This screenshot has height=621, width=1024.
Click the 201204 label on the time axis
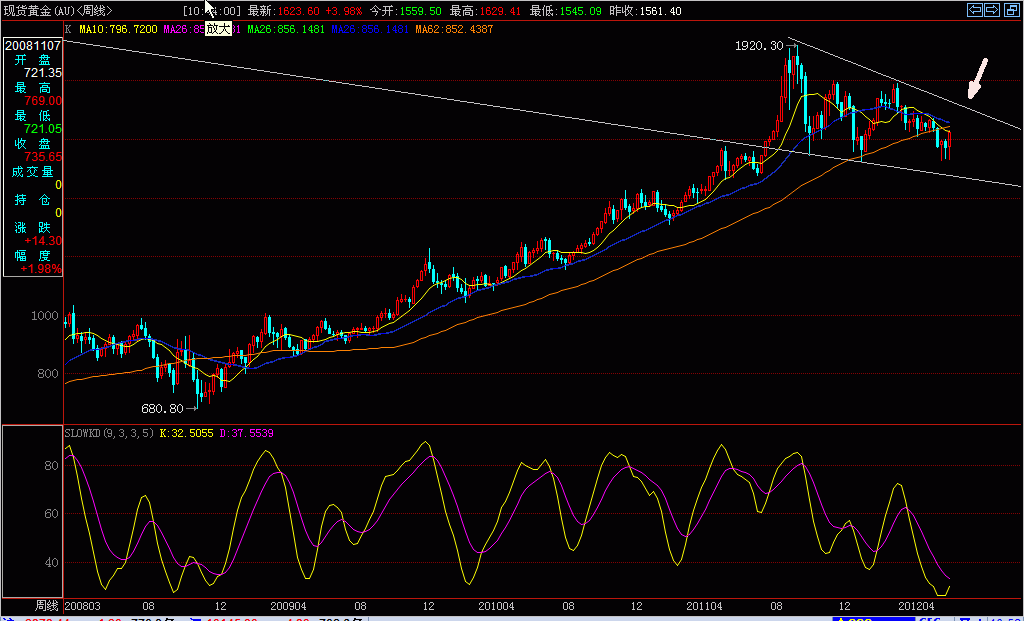click(x=917, y=606)
